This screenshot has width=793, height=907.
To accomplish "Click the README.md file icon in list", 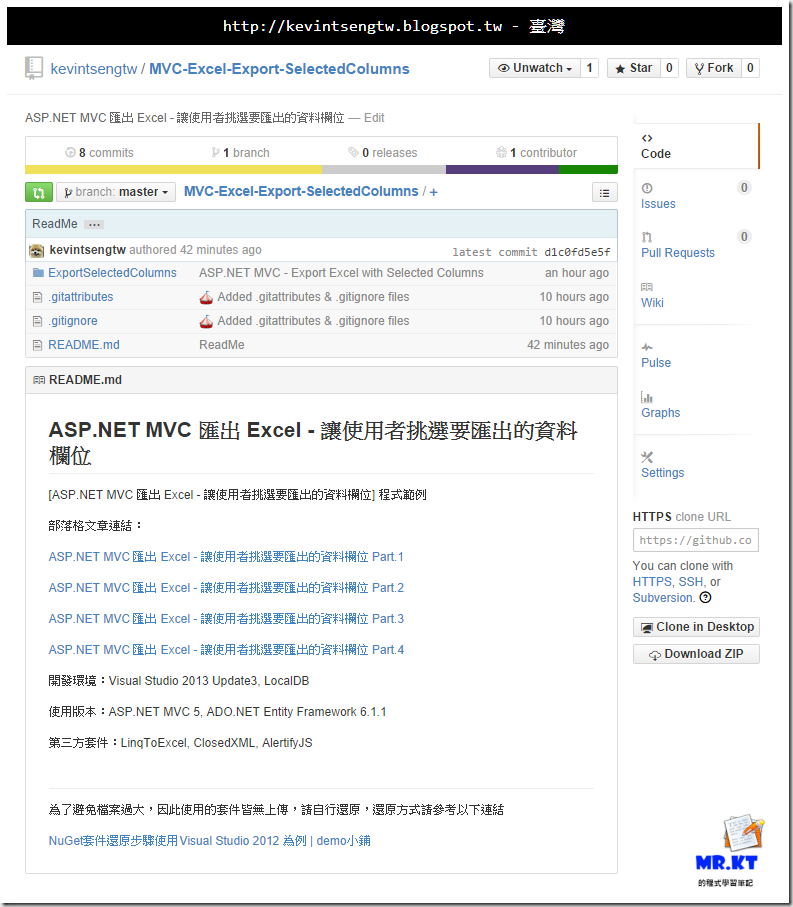I will click(x=38, y=345).
